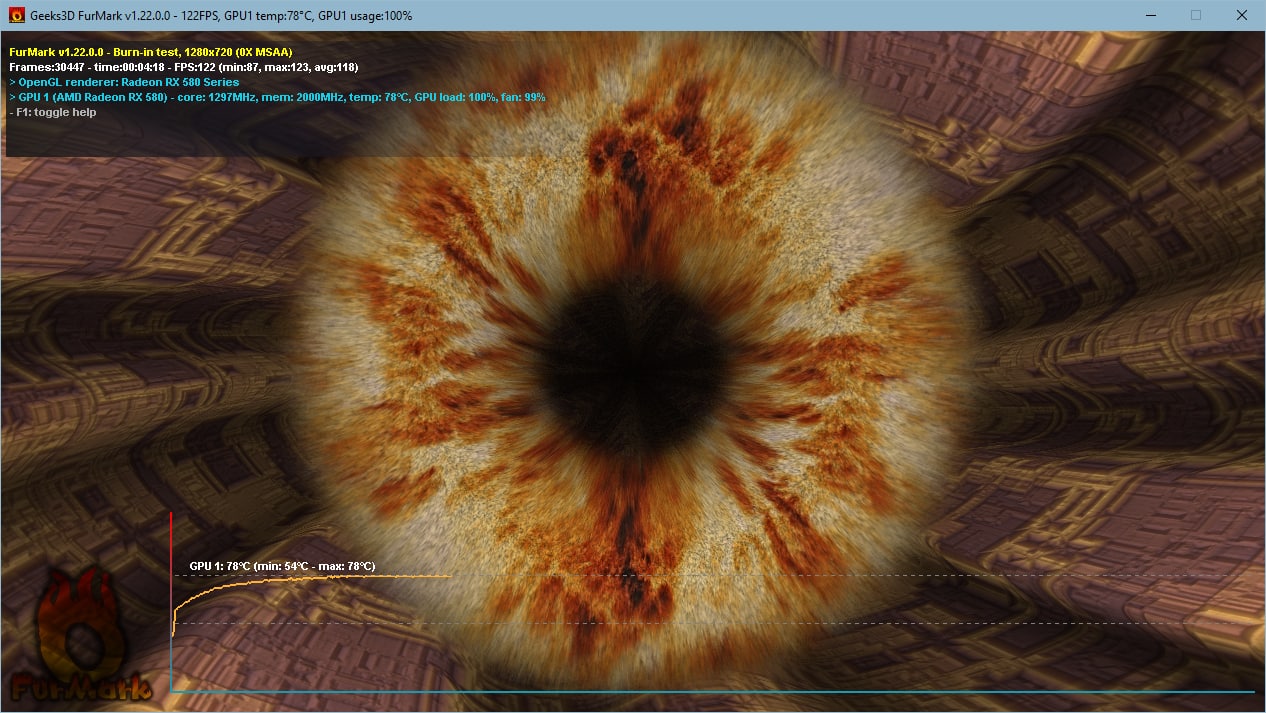The height and width of the screenshot is (713, 1266).
Task: Click the Geeks3D FurMark title bar text
Action: pyautogui.click(x=220, y=16)
